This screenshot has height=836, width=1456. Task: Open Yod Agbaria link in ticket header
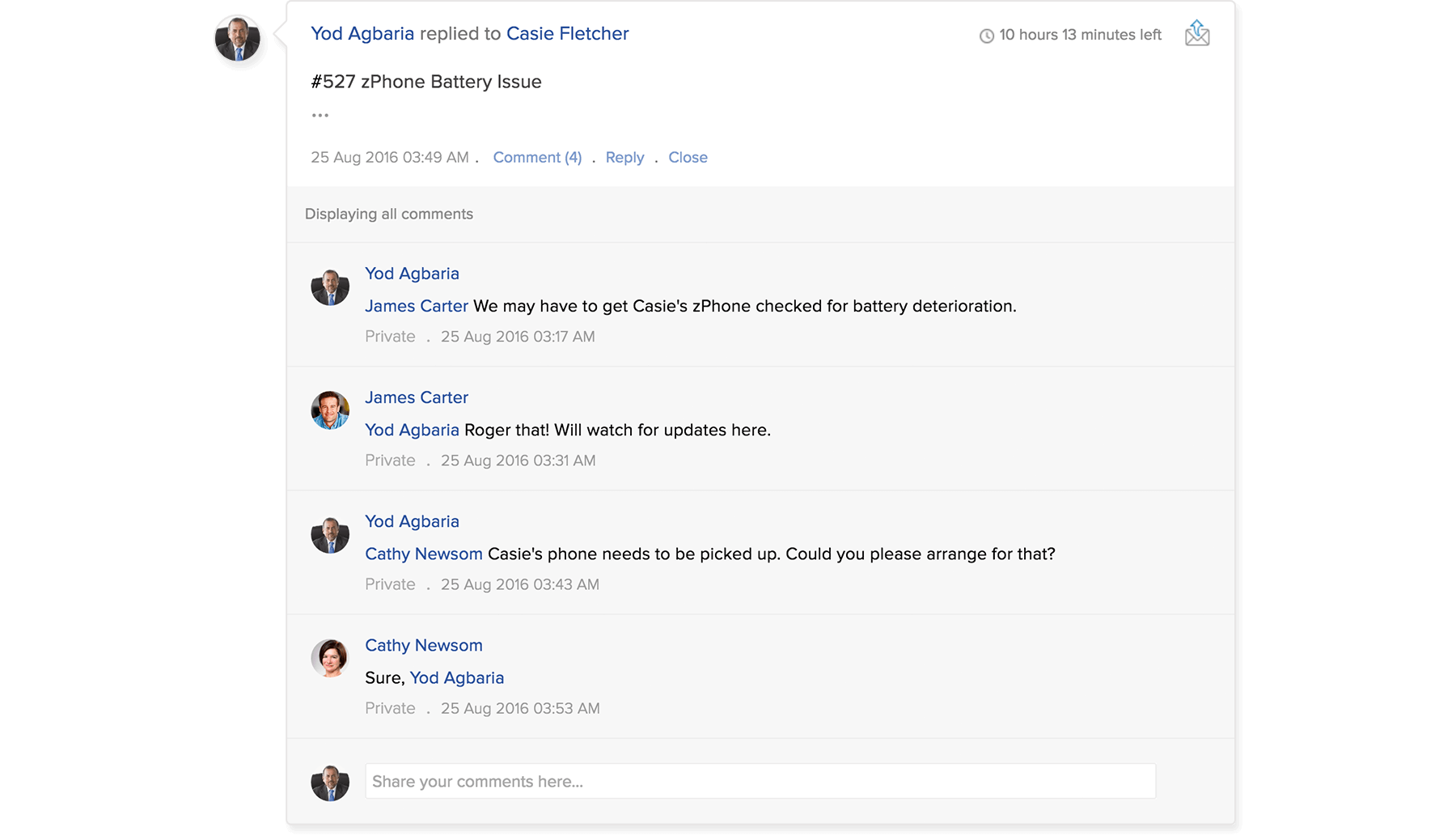click(362, 33)
